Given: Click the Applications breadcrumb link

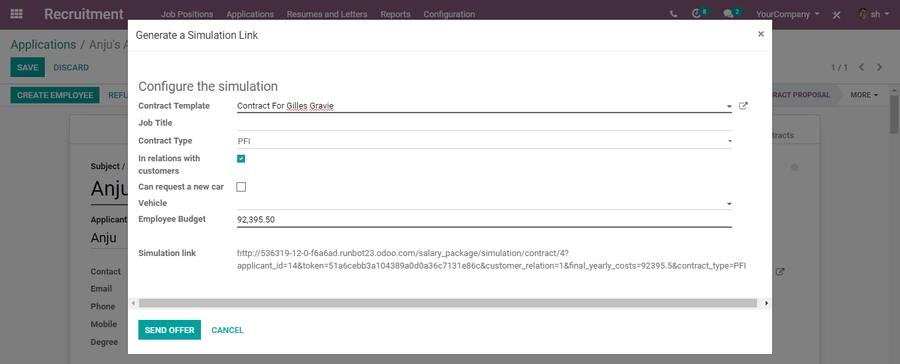Looking at the screenshot, I should pos(43,45).
